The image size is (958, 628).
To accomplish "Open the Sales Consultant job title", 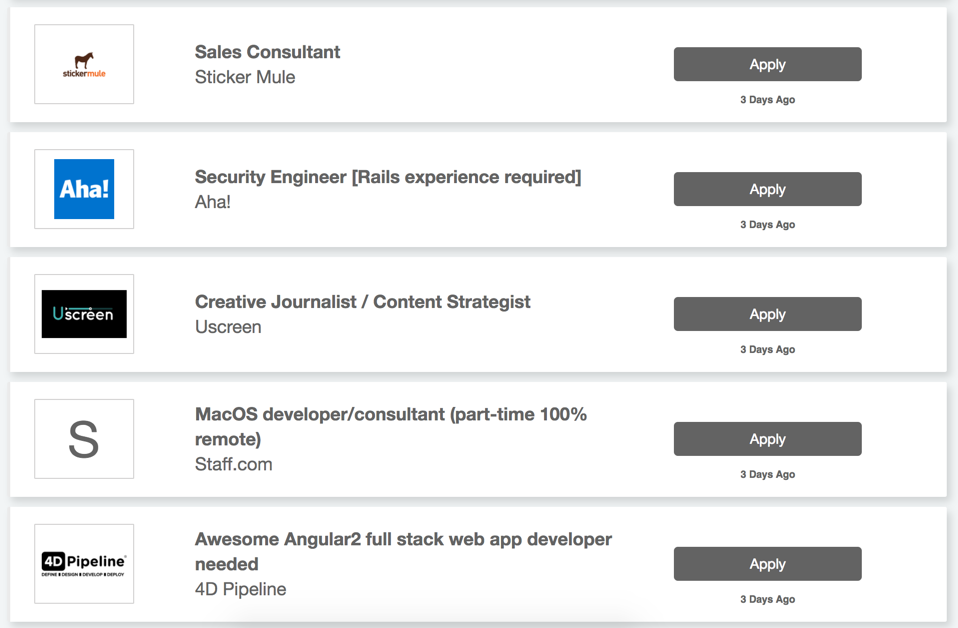I will point(267,52).
